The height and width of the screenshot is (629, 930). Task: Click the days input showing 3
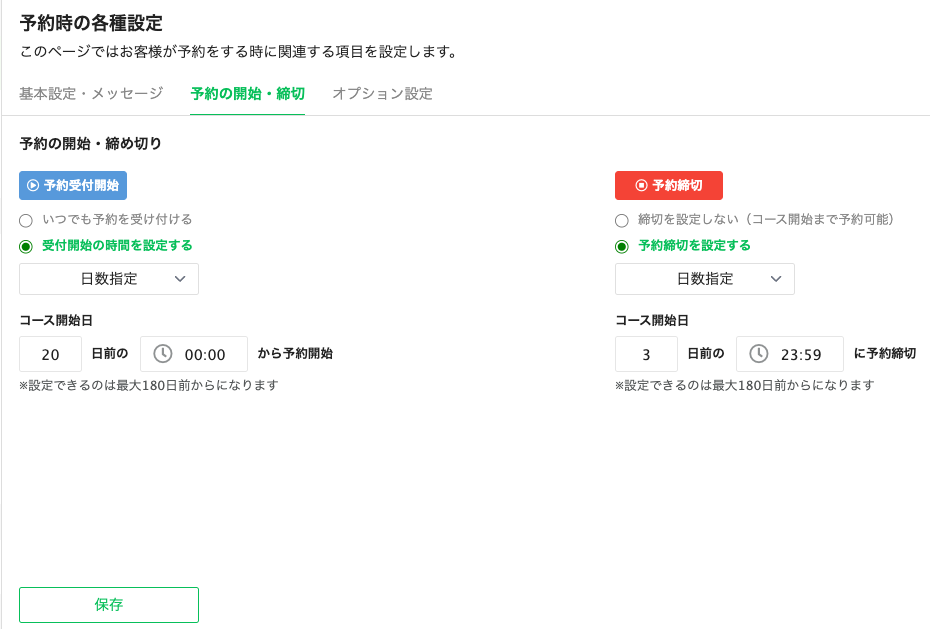click(646, 354)
